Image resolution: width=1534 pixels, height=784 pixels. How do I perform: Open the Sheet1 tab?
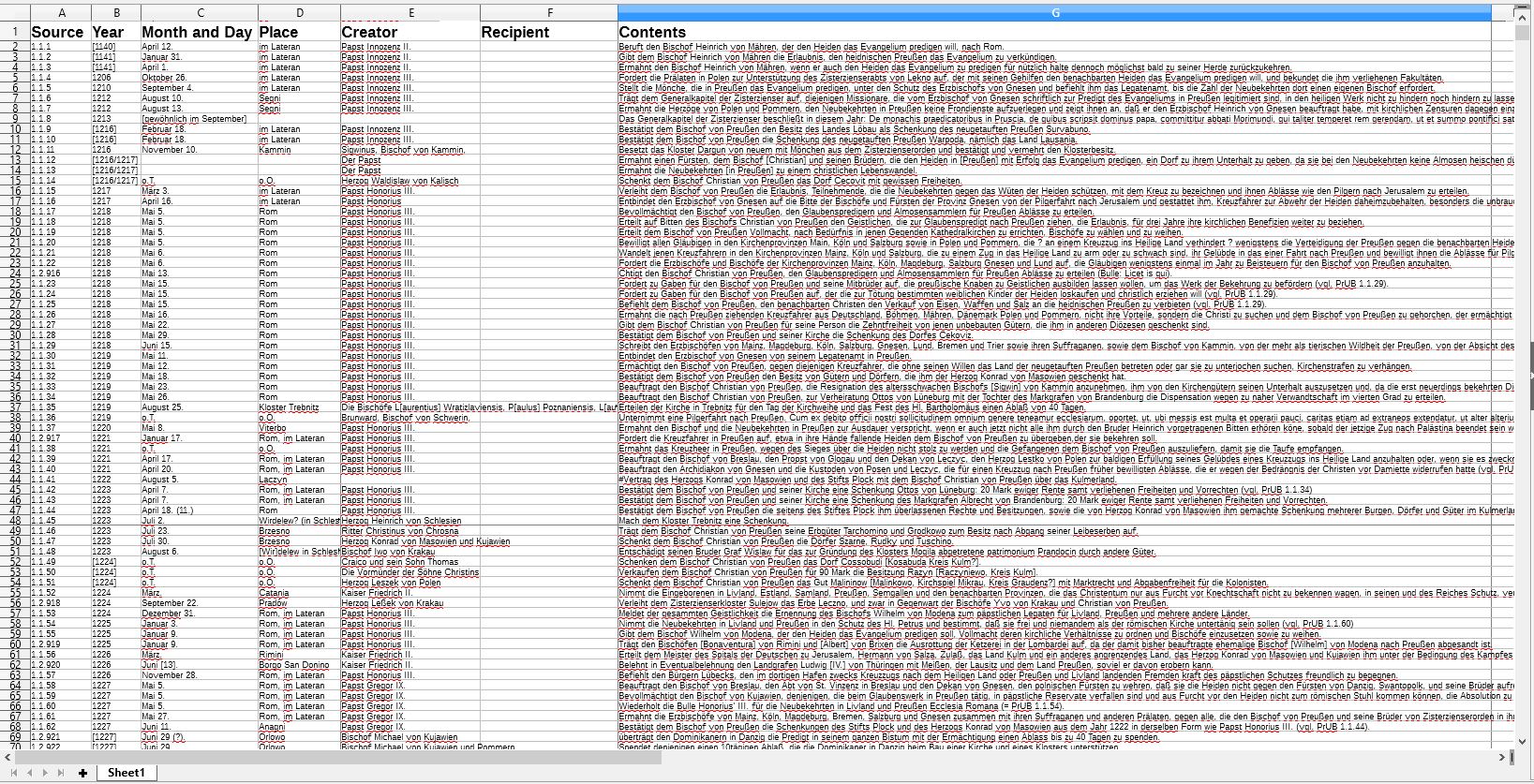pyautogui.click(x=126, y=773)
